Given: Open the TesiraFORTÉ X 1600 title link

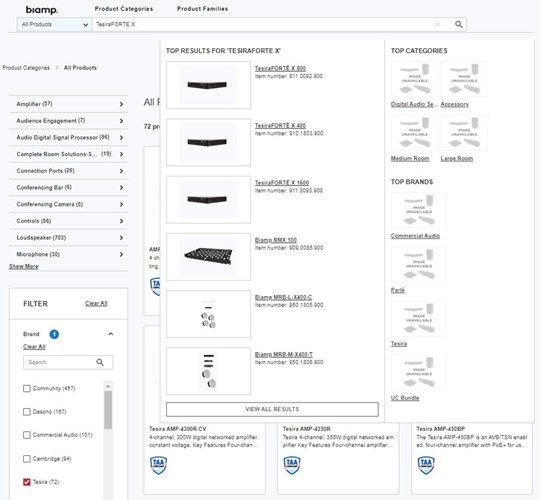Looking at the screenshot, I should (282, 183).
